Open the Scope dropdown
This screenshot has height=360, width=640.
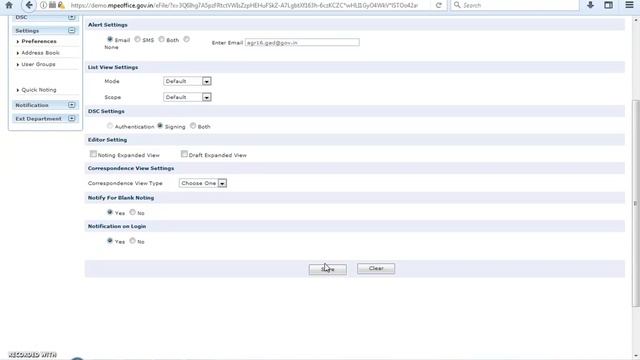coord(187,97)
